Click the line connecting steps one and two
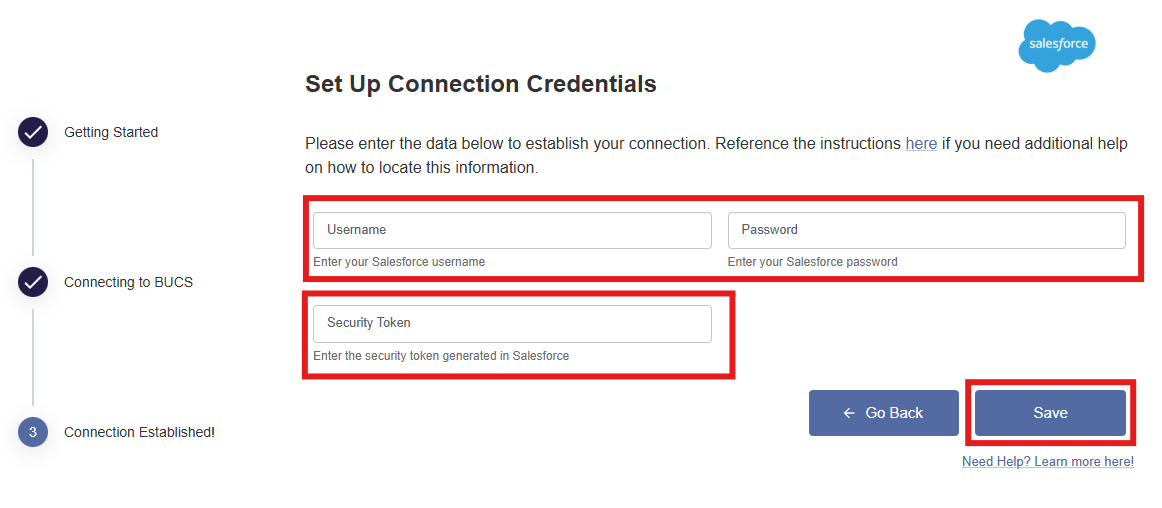 click(x=33, y=207)
